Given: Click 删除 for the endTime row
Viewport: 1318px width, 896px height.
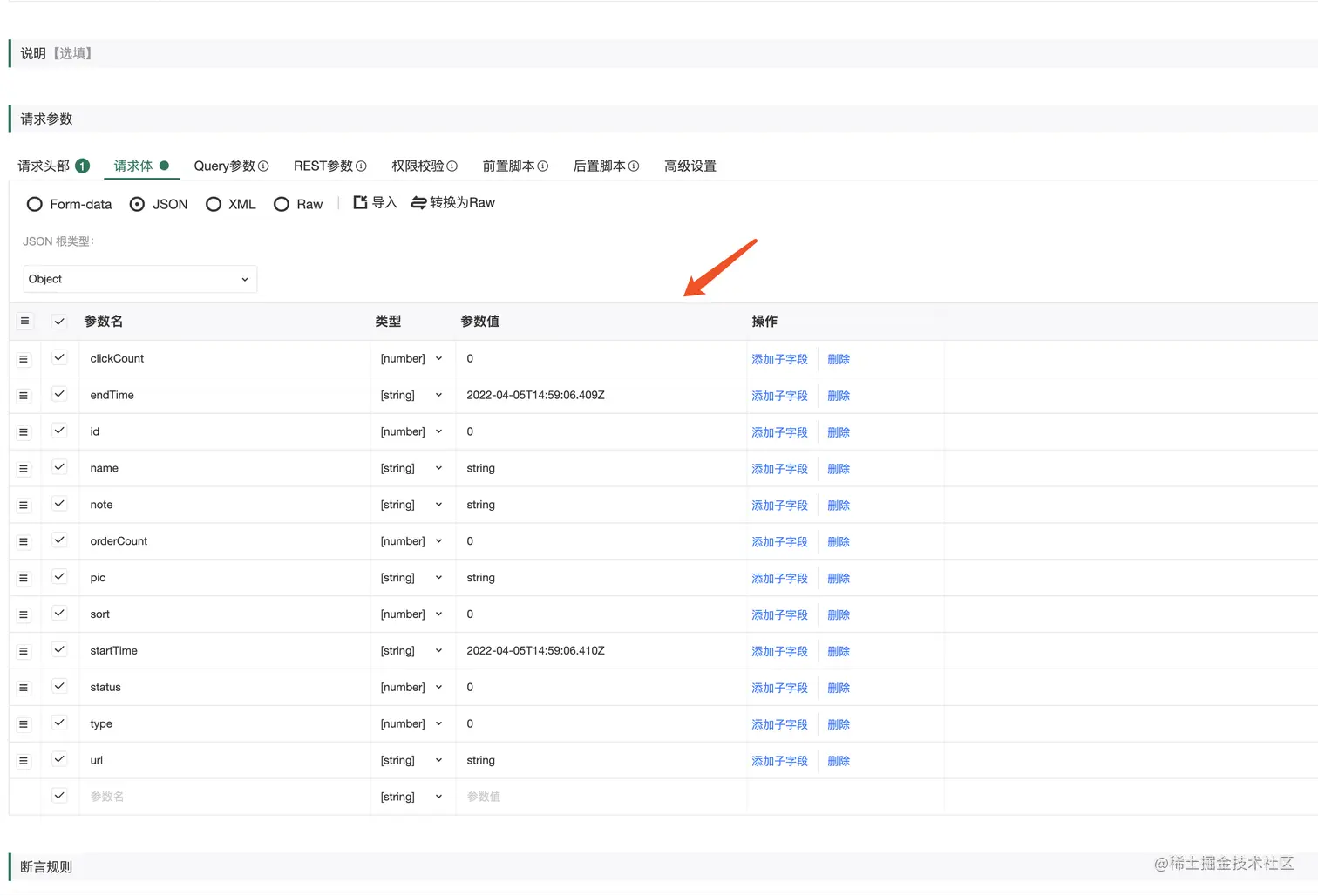Looking at the screenshot, I should [839, 396].
